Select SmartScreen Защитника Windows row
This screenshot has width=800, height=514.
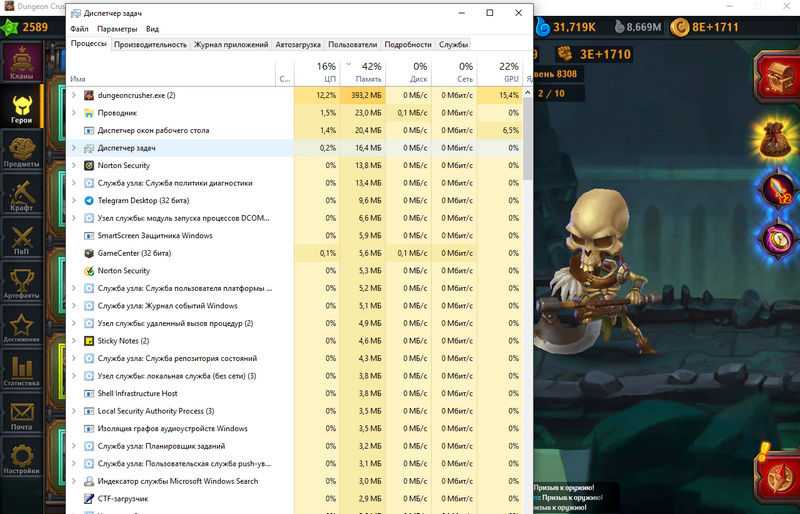point(295,236)
